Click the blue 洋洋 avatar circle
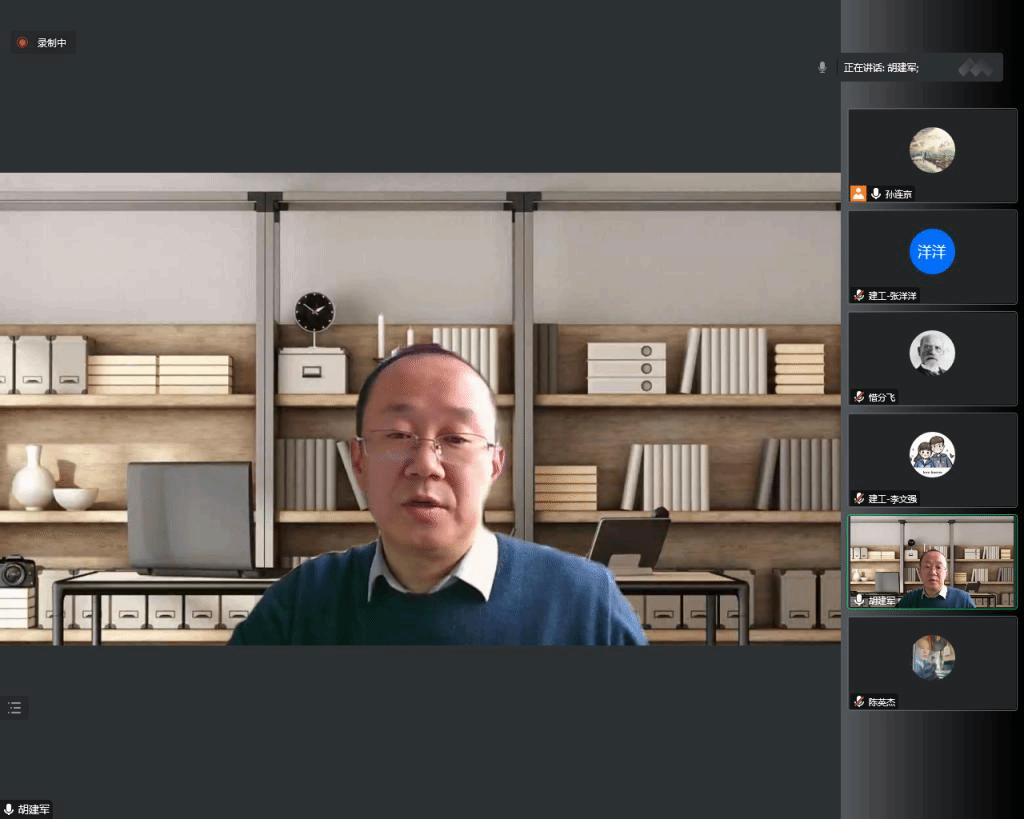The height and width of the screenshot is (819, 1024). [x=932, y=251]
